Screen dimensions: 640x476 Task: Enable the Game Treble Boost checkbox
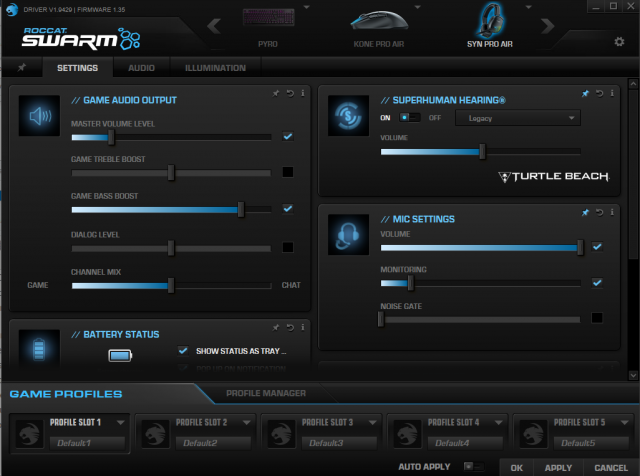click(288, 172)
